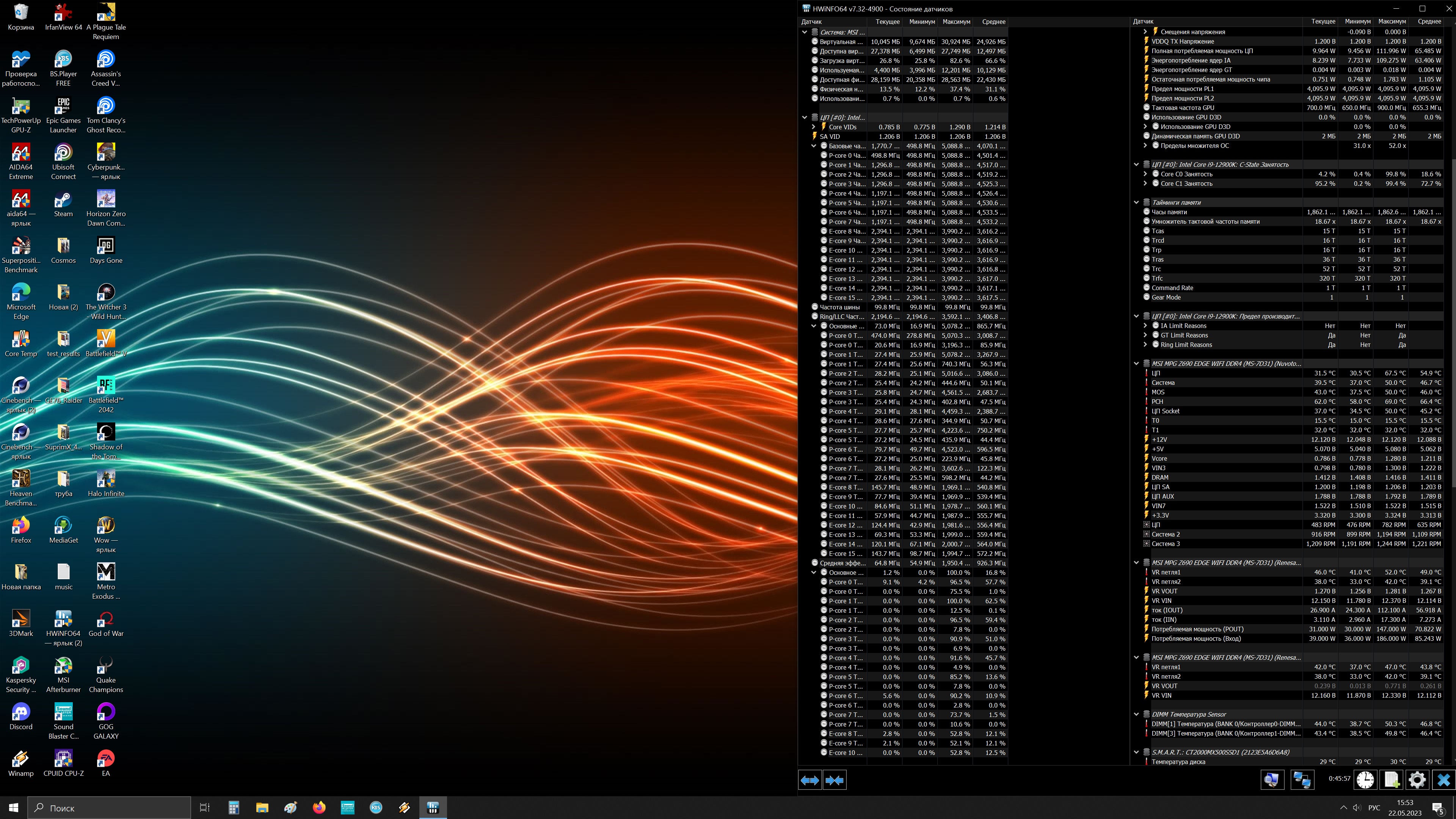Viewport: 1456px width, 819px height.
Task: Click the Среднее column header on the right panel
Action: (1429, 22)
